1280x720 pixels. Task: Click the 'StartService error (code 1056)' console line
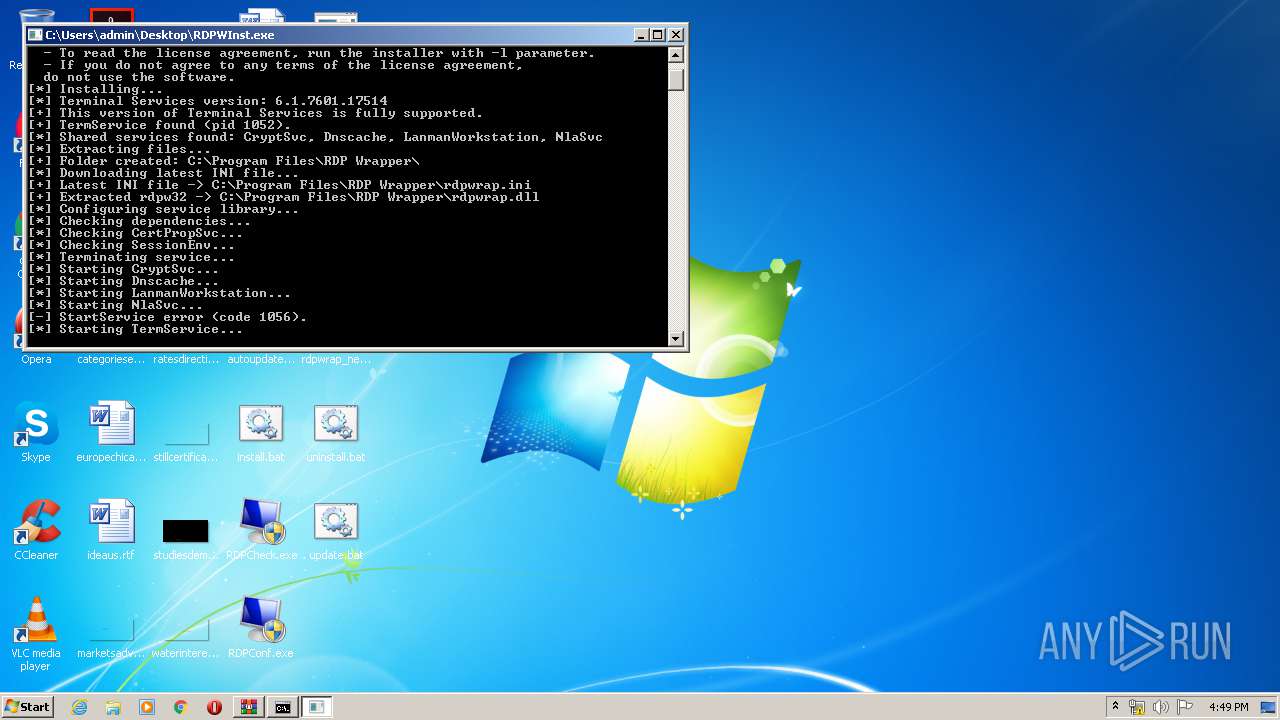(167, 317)
